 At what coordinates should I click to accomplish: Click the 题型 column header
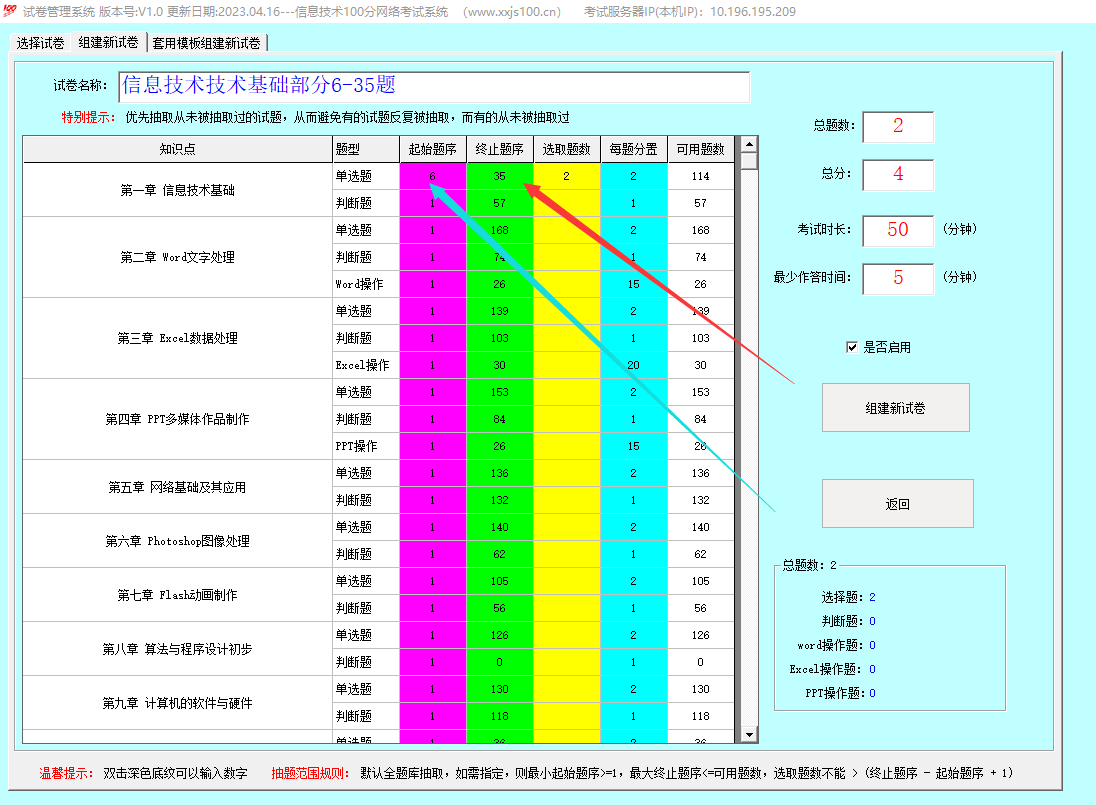[366, 149]
